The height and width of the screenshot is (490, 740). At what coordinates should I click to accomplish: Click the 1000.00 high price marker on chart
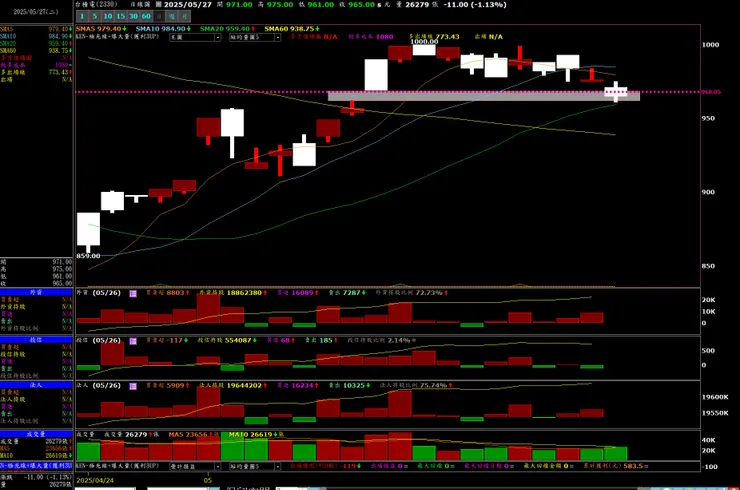pos(424,42)
